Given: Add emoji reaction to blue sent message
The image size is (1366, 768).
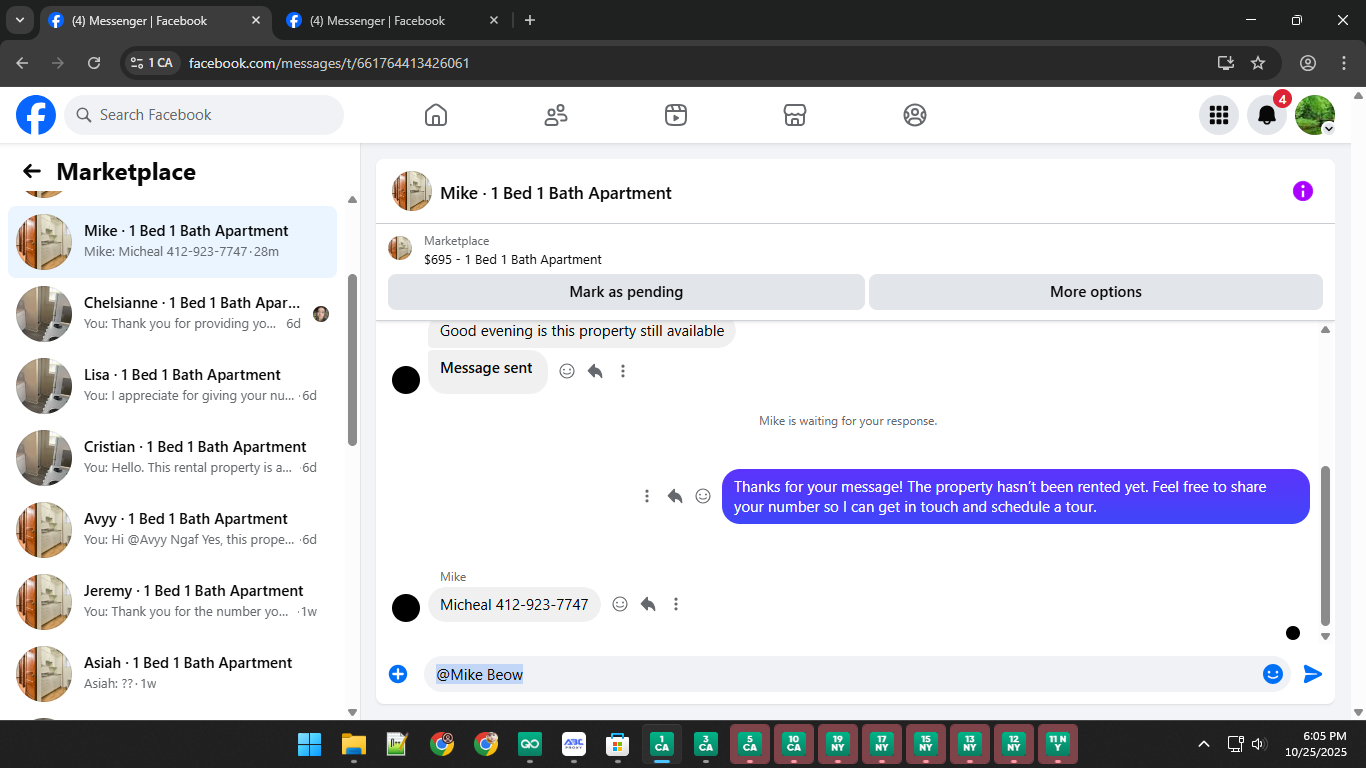Looking at the screenshot, I should pos(703,496).
